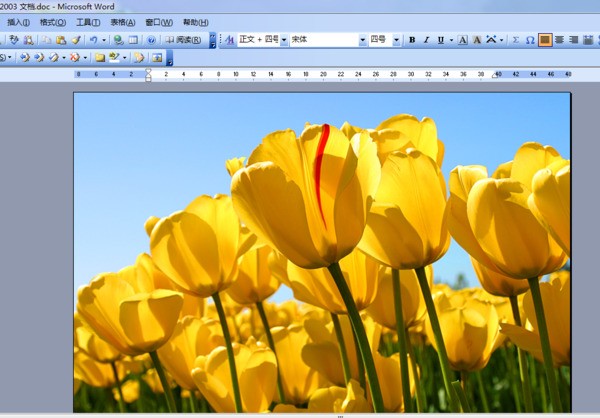
Task: Apply character shading with shaded A icon
Action: [477, 40]
